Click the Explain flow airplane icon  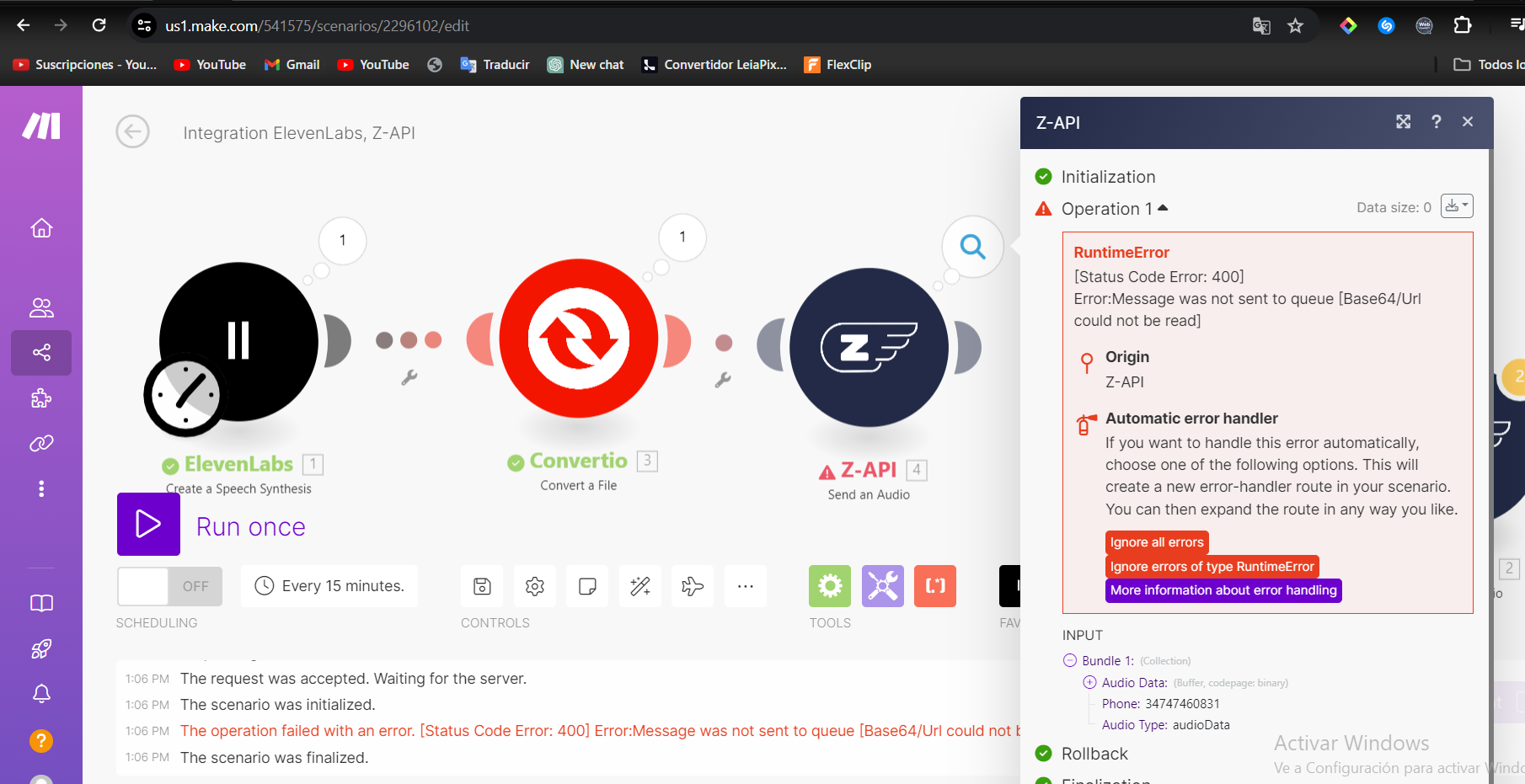click(x=693, y=586)
